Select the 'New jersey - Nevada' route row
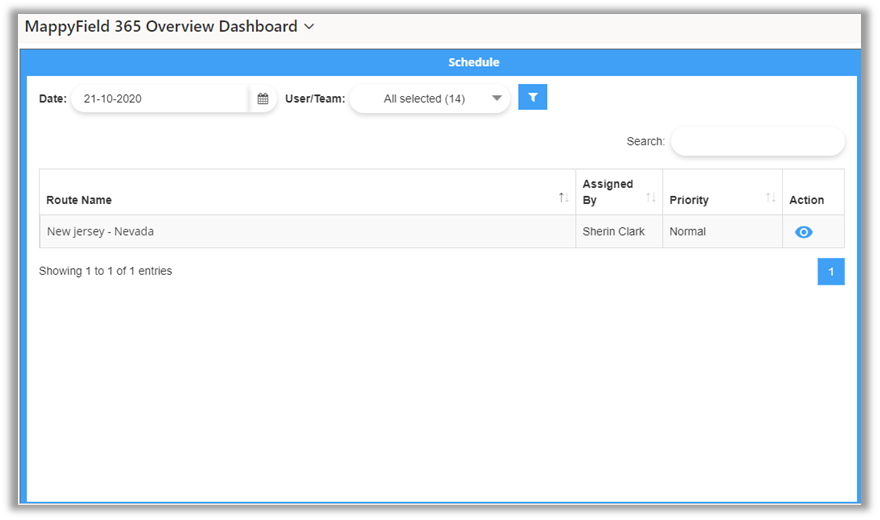 pyautogui.click(x=100, y=232)
